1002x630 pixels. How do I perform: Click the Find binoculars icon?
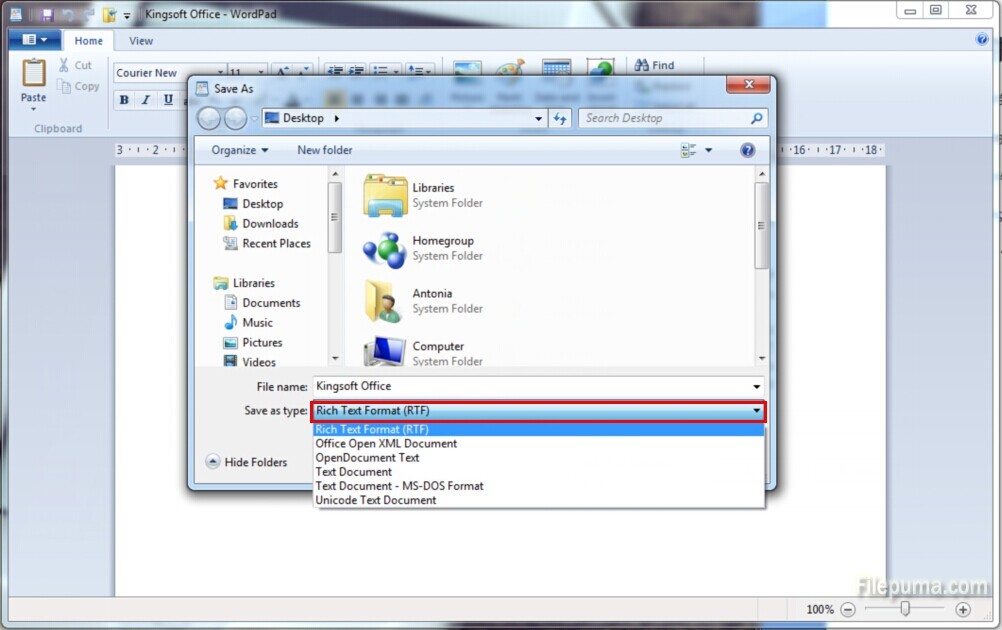click(643, 65)
